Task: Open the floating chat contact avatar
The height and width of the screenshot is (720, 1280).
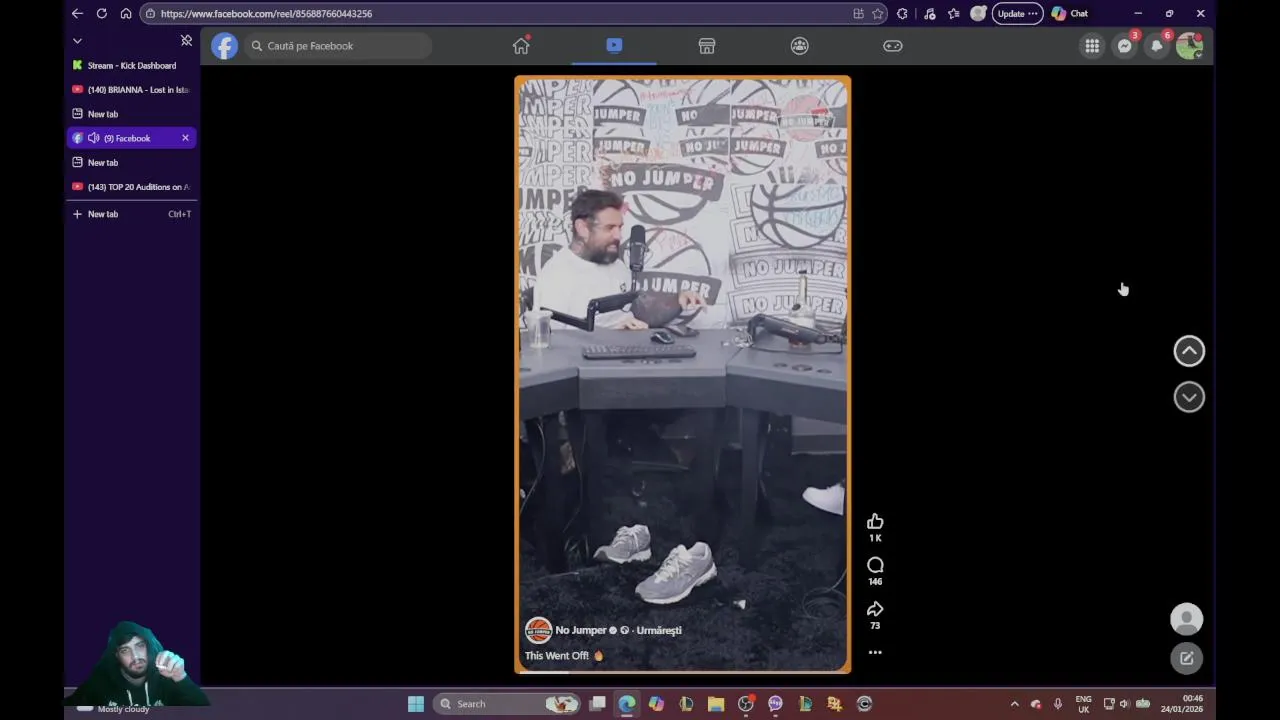Action: [x=1187, y=619]
